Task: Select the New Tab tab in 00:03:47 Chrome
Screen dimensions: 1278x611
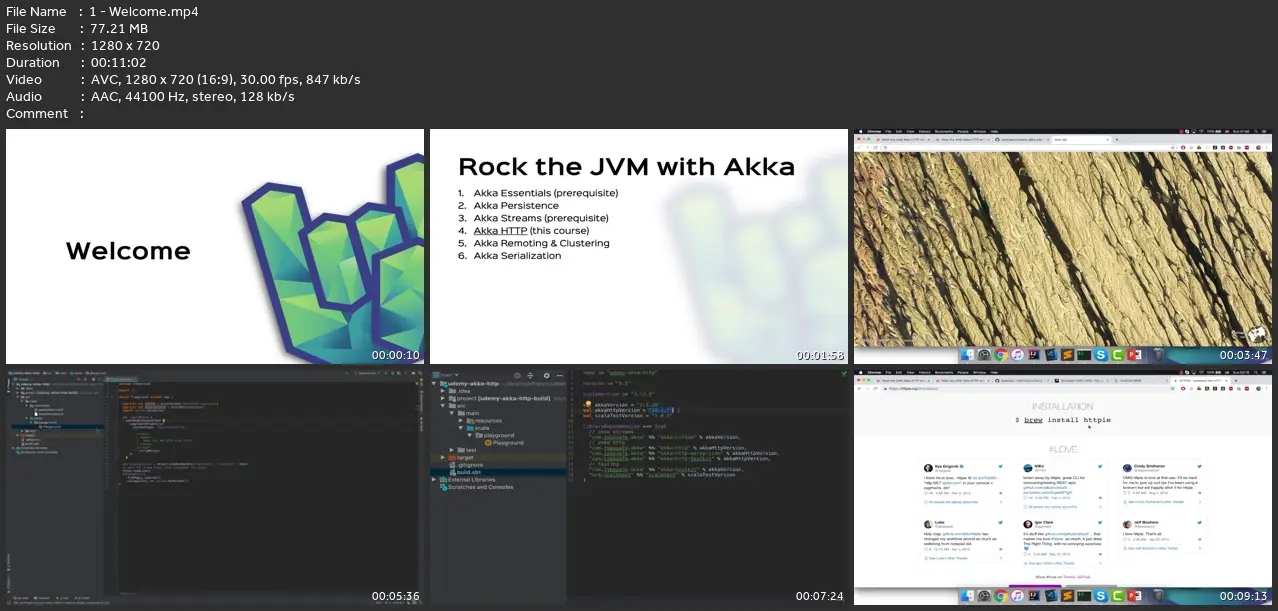Action: (x=1081, y=140)
